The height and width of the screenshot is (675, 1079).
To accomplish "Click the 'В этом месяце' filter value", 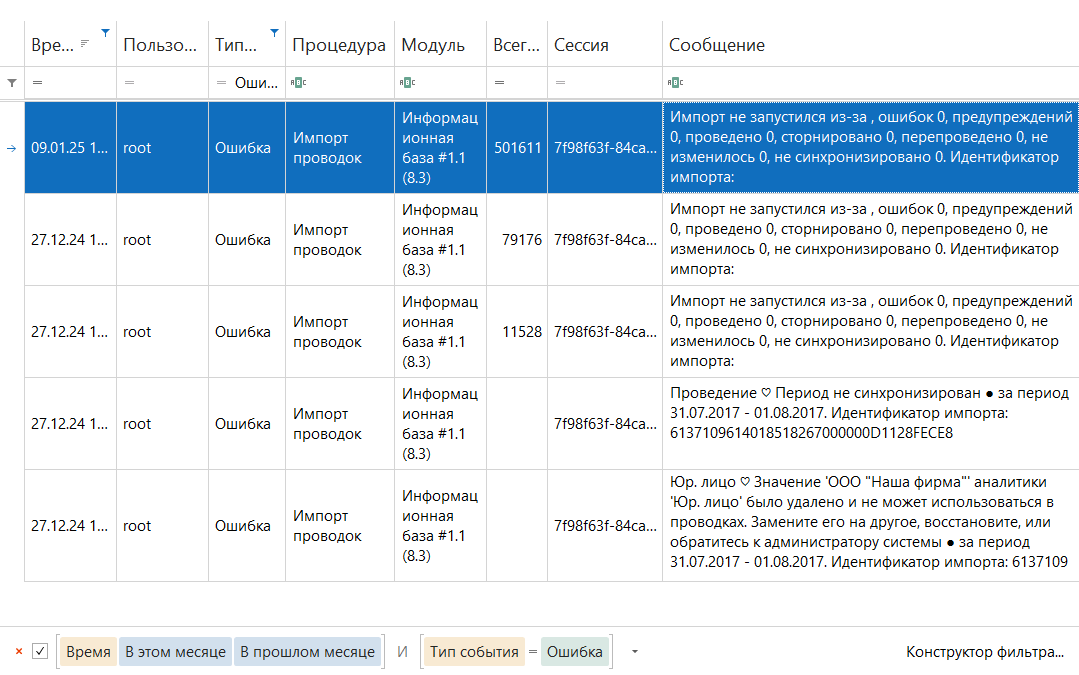I will pos(175,652).
